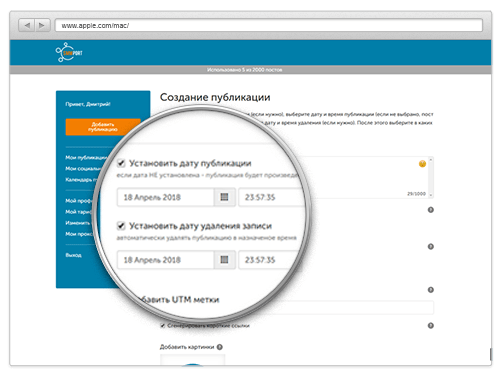Open the SmmPort logo in the header
The width and height of the screenshot is (500, 374).
pos(69,52)
